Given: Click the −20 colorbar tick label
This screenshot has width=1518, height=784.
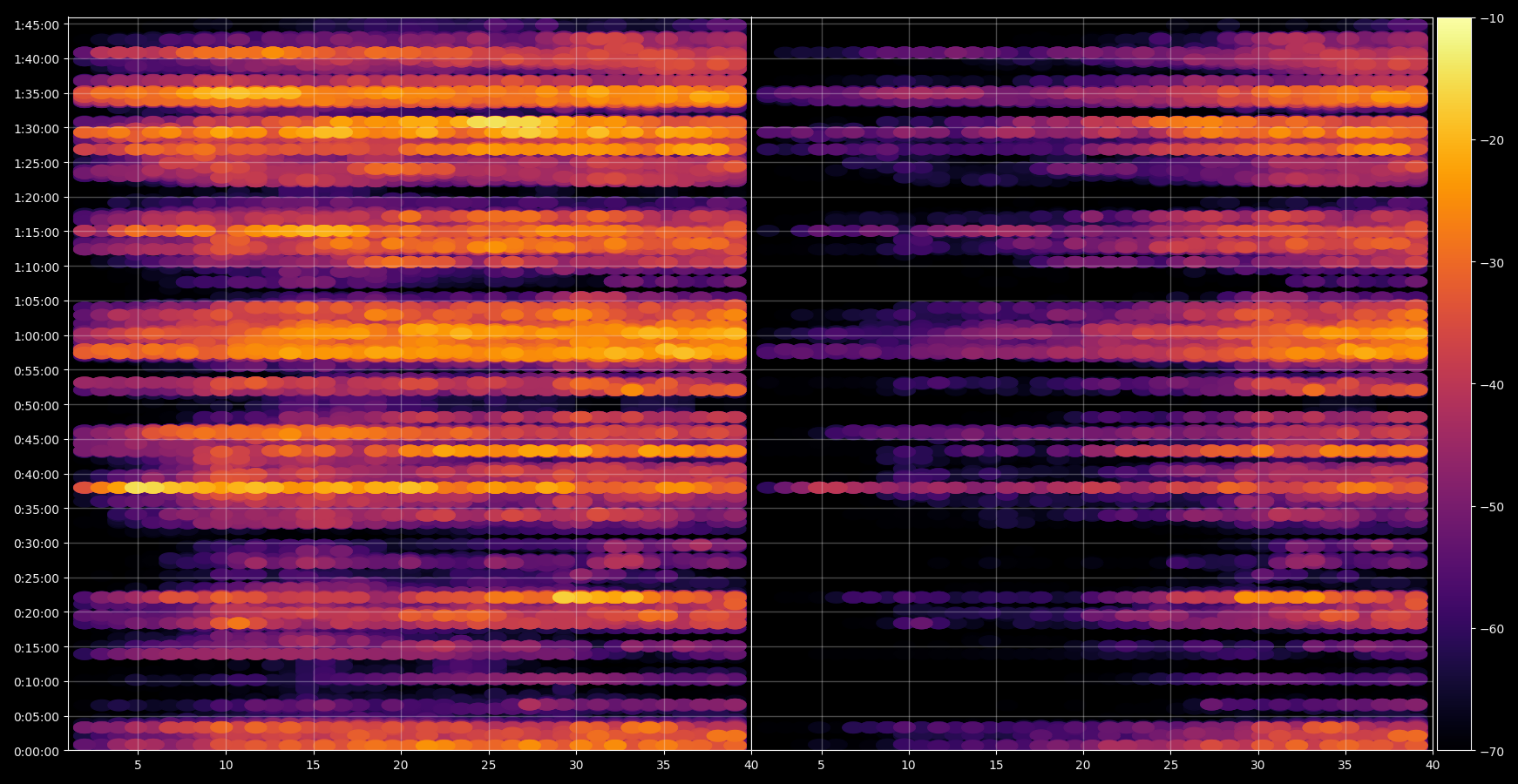Looking at the screenshot, I should click(x=1491, y=140).
